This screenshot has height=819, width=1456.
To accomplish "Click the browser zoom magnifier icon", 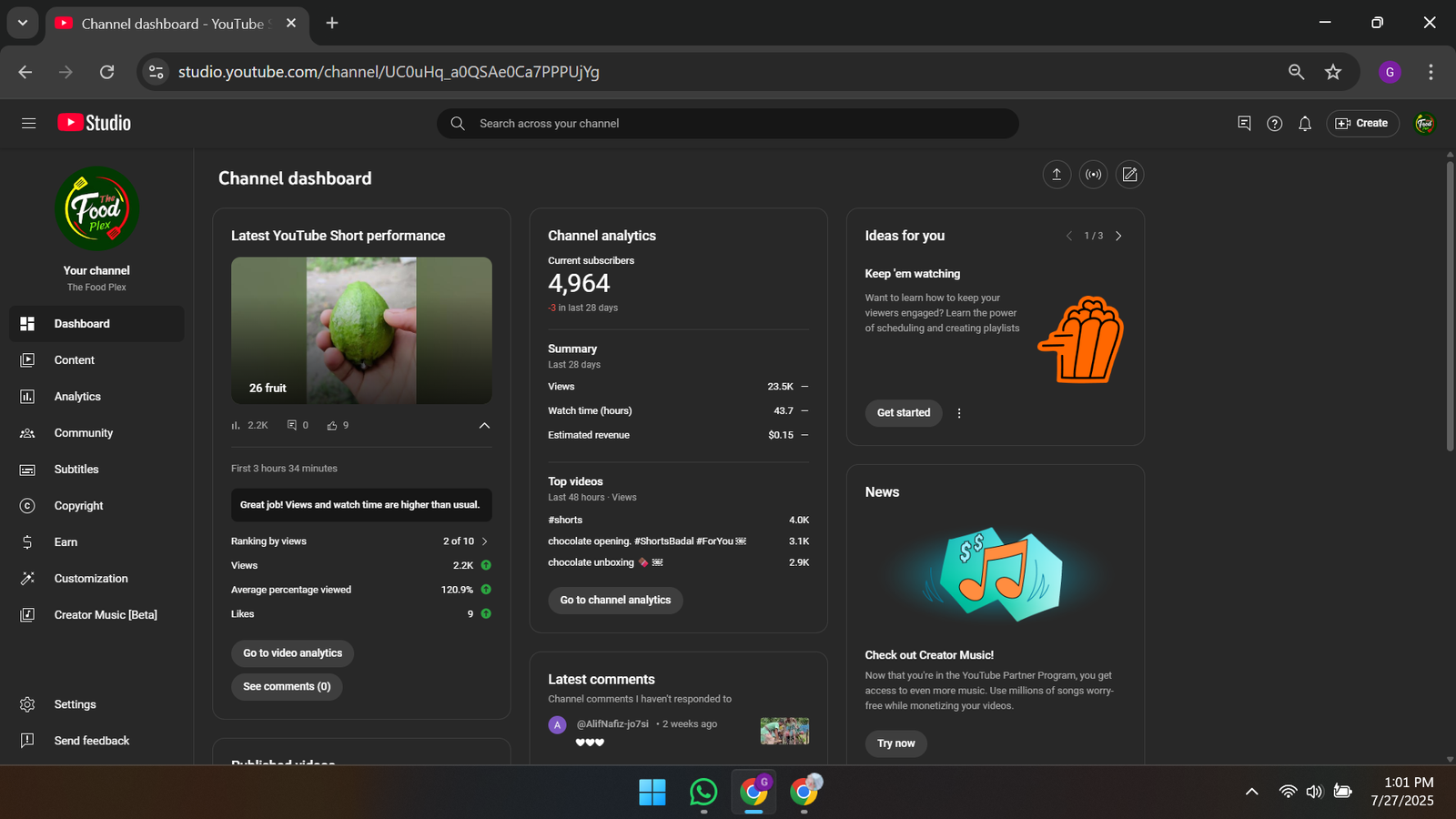I will pos(1296,72).
